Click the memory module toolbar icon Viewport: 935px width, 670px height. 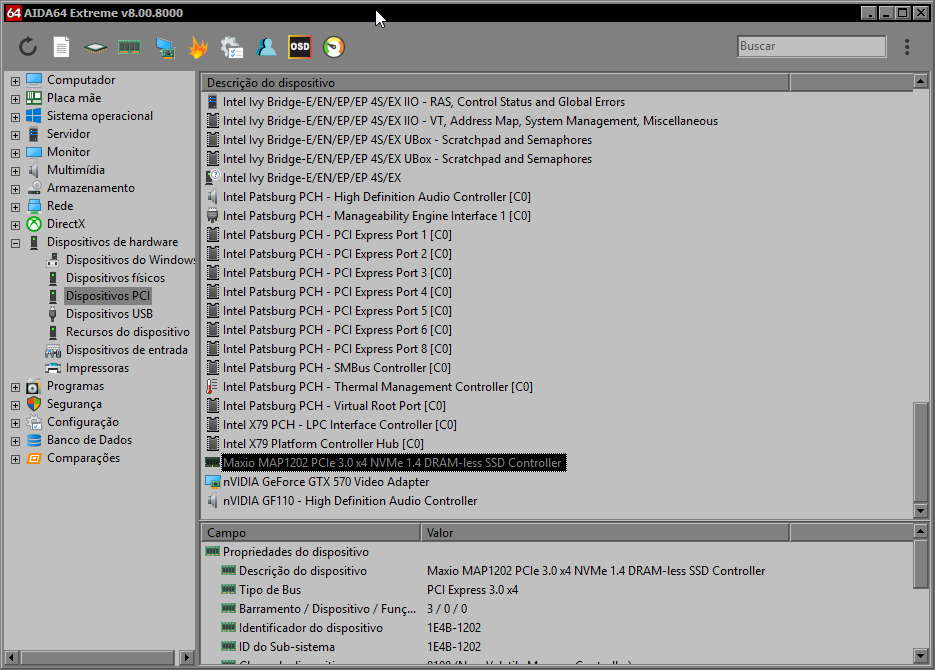point(129,47)
